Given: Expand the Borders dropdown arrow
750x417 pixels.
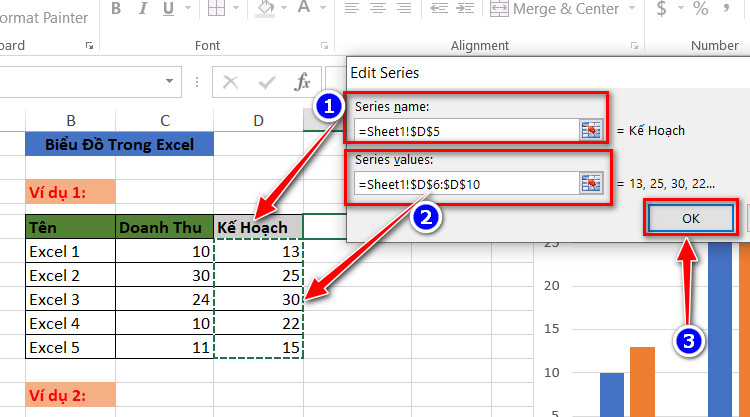Looking at the screenshot, I should tap(236, 8).
